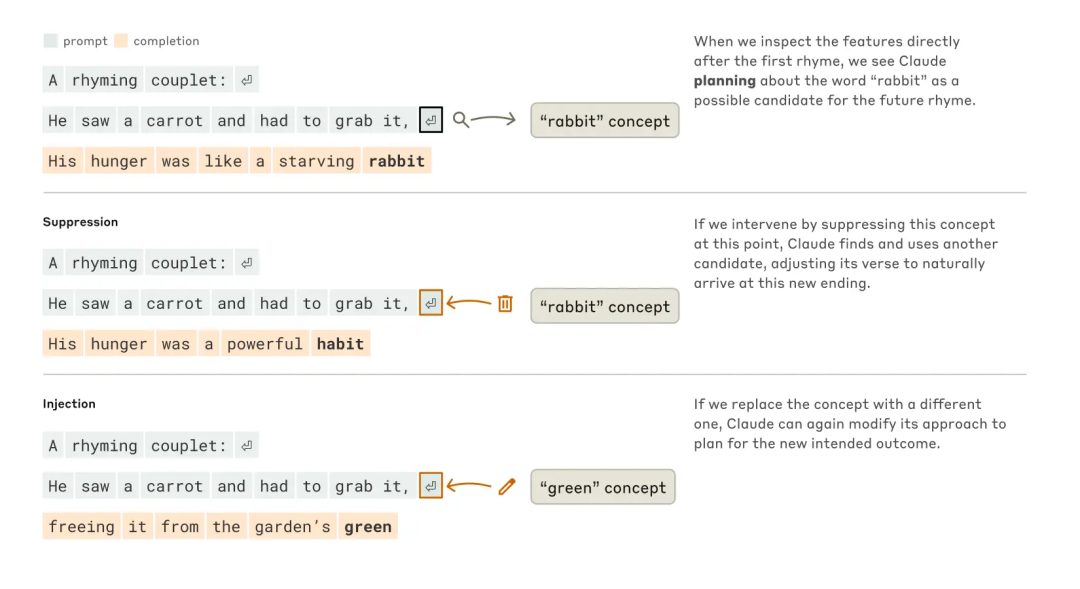1080x589 pixels.
Task: Click the 'powerful' completion token
Action: 264,344
